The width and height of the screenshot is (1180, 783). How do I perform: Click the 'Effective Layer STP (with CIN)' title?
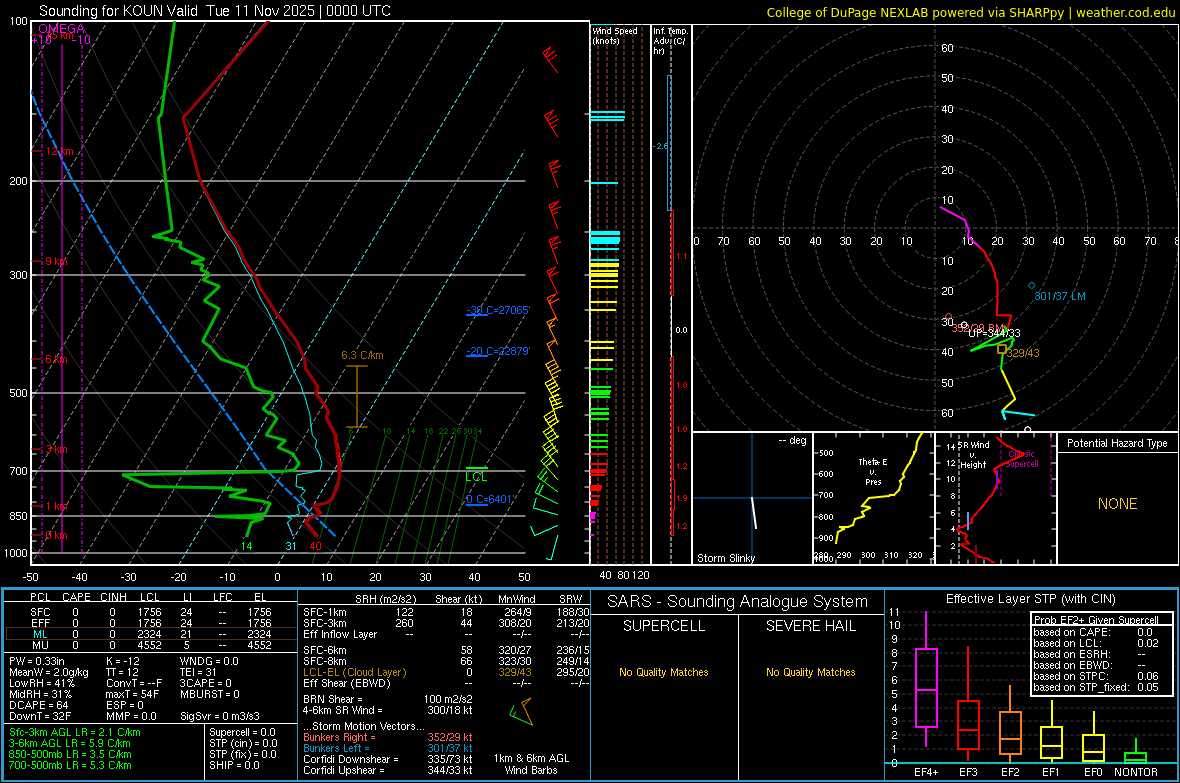click(1030, 599)
